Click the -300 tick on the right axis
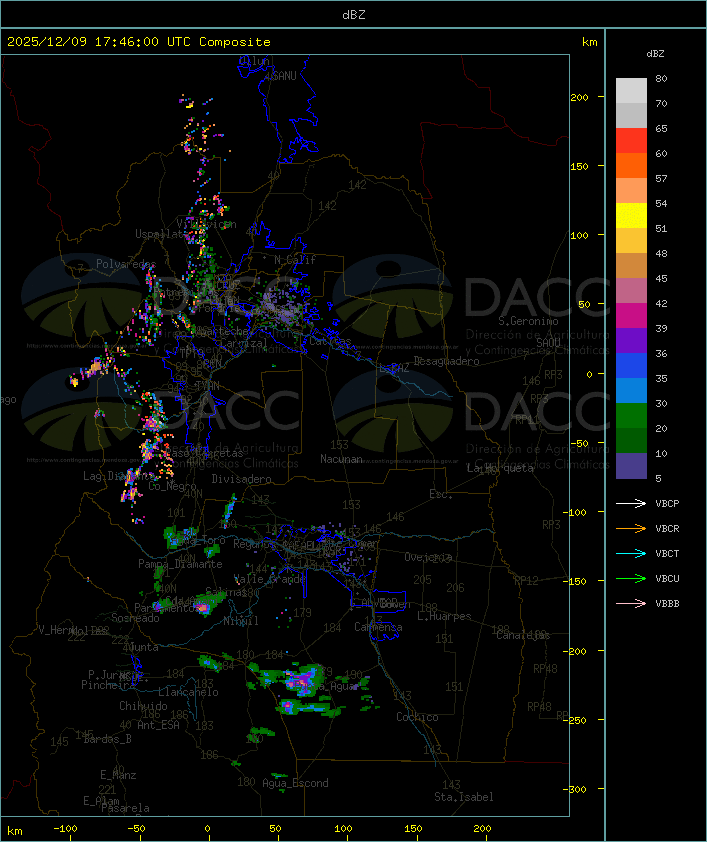The height and width of the screenshot is (842, 707). [577, 789]
